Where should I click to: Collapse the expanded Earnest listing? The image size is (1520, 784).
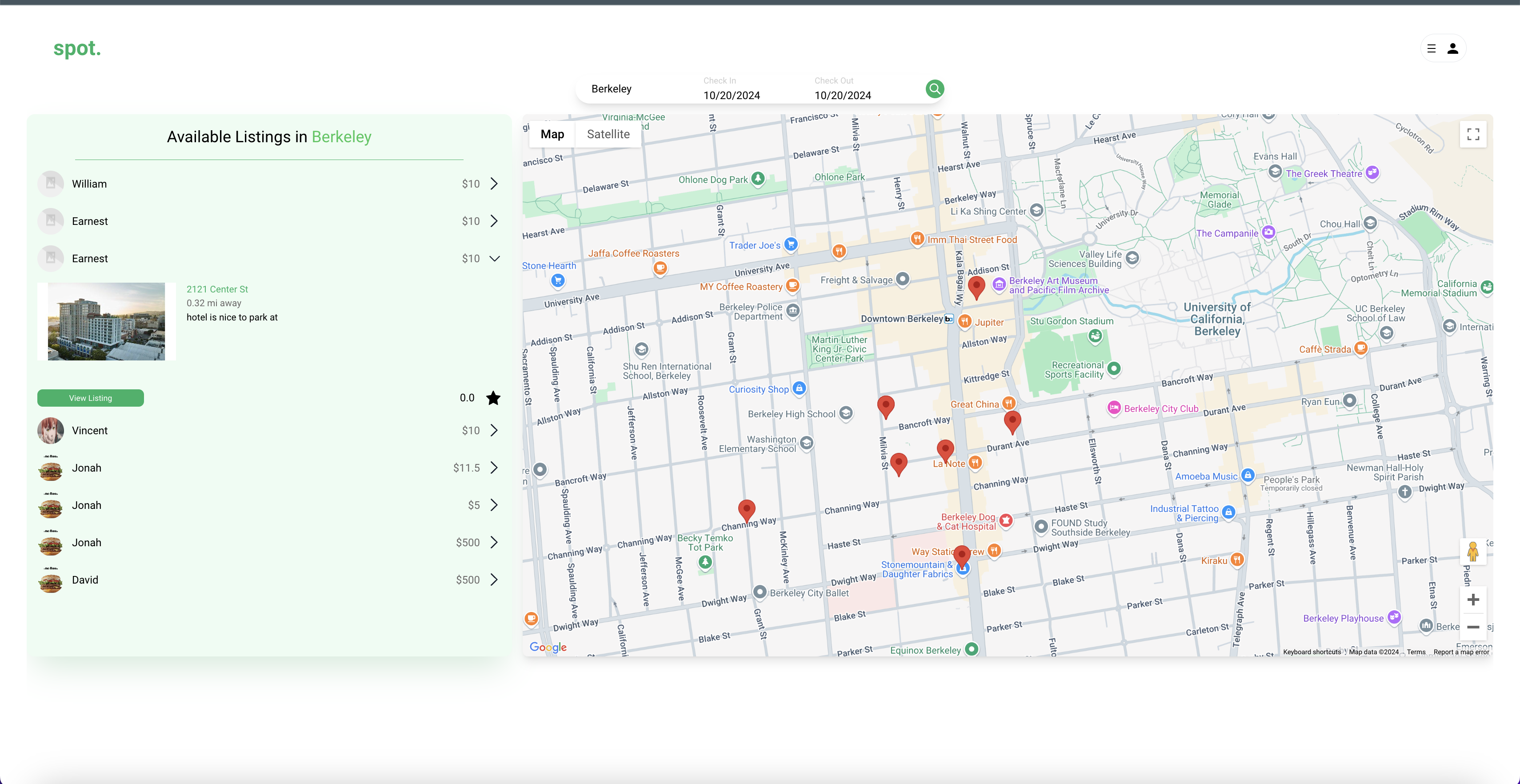tap(495, 258)
